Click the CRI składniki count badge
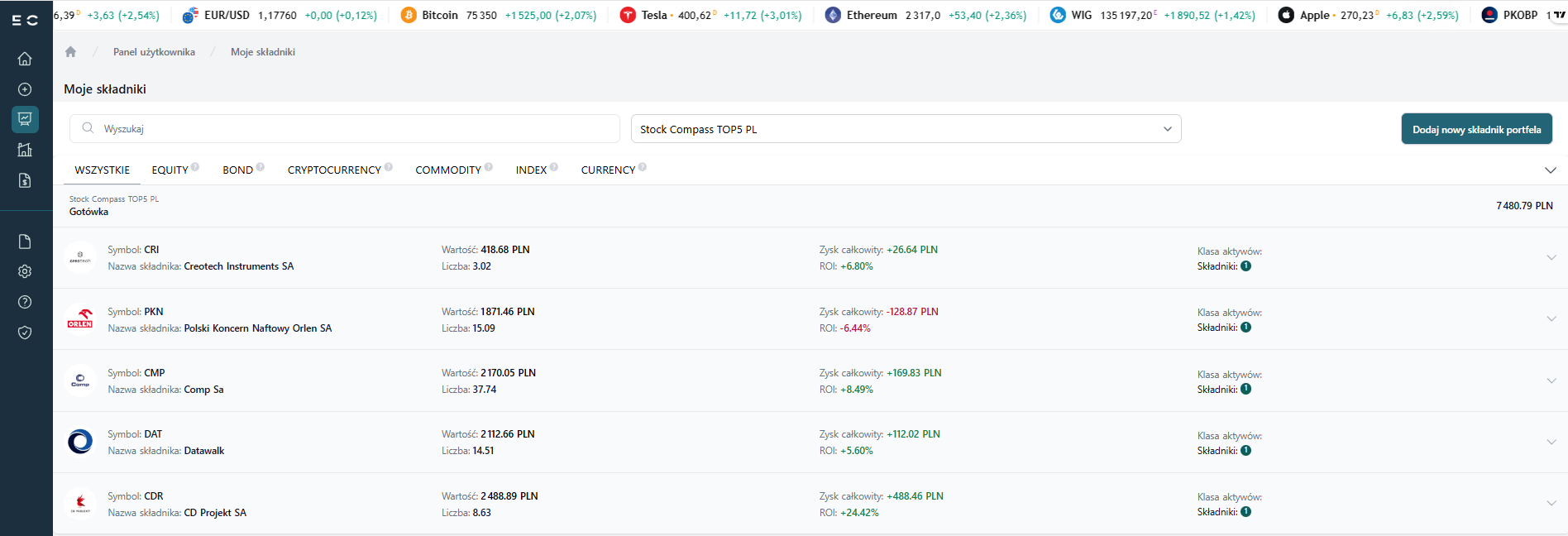Viewport: 1568px width, 536px height. [x=1245, y=266]
